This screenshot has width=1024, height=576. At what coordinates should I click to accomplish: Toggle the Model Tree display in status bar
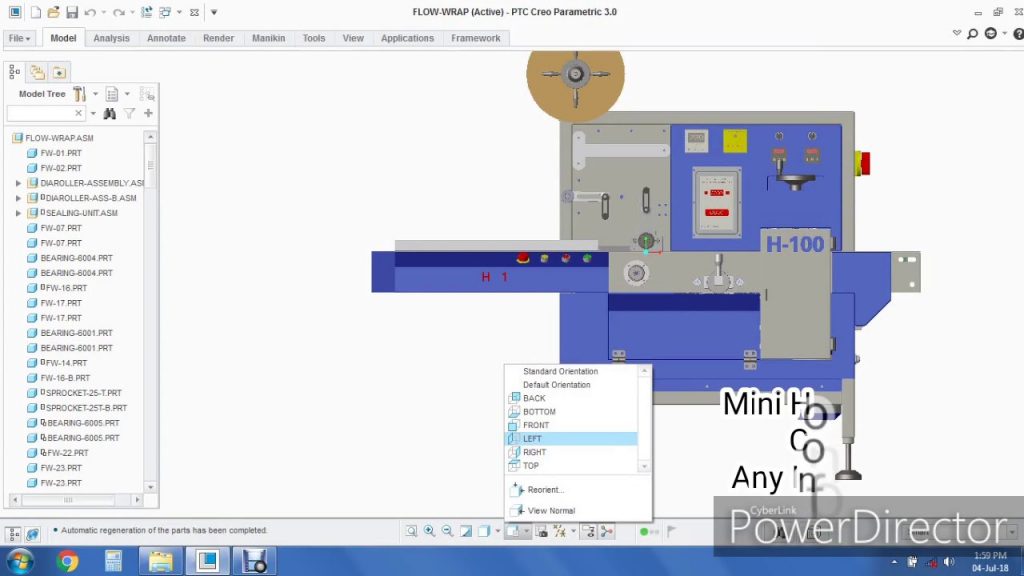(x=14, y=534)
